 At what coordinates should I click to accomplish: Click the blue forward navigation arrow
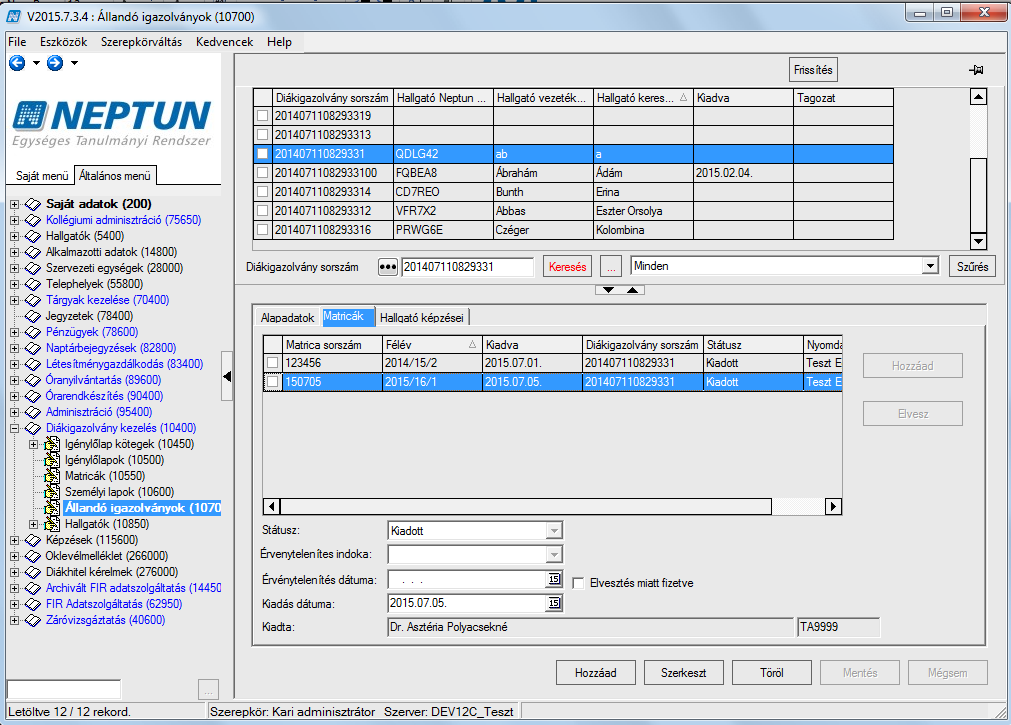55,63
